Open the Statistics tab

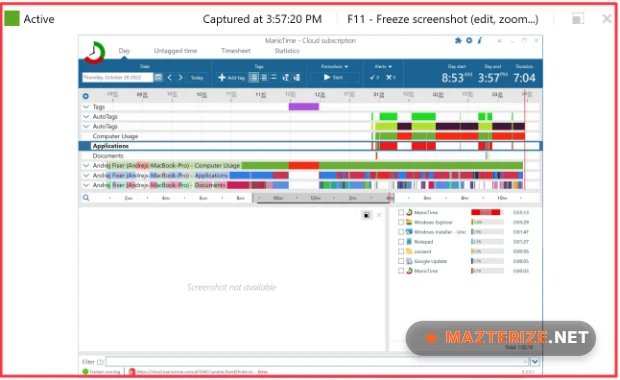(287, 51)
